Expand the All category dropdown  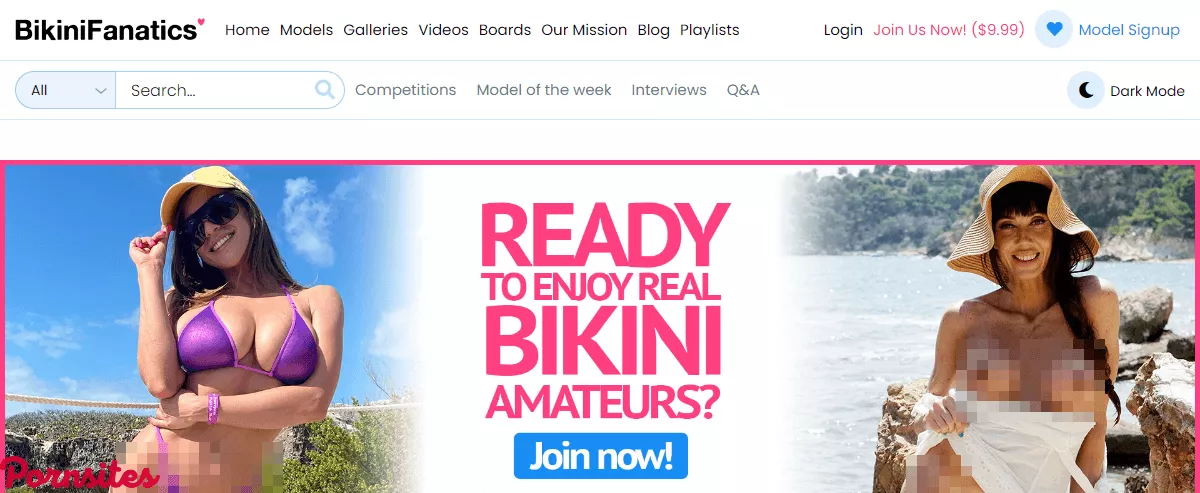pos(65,90)
